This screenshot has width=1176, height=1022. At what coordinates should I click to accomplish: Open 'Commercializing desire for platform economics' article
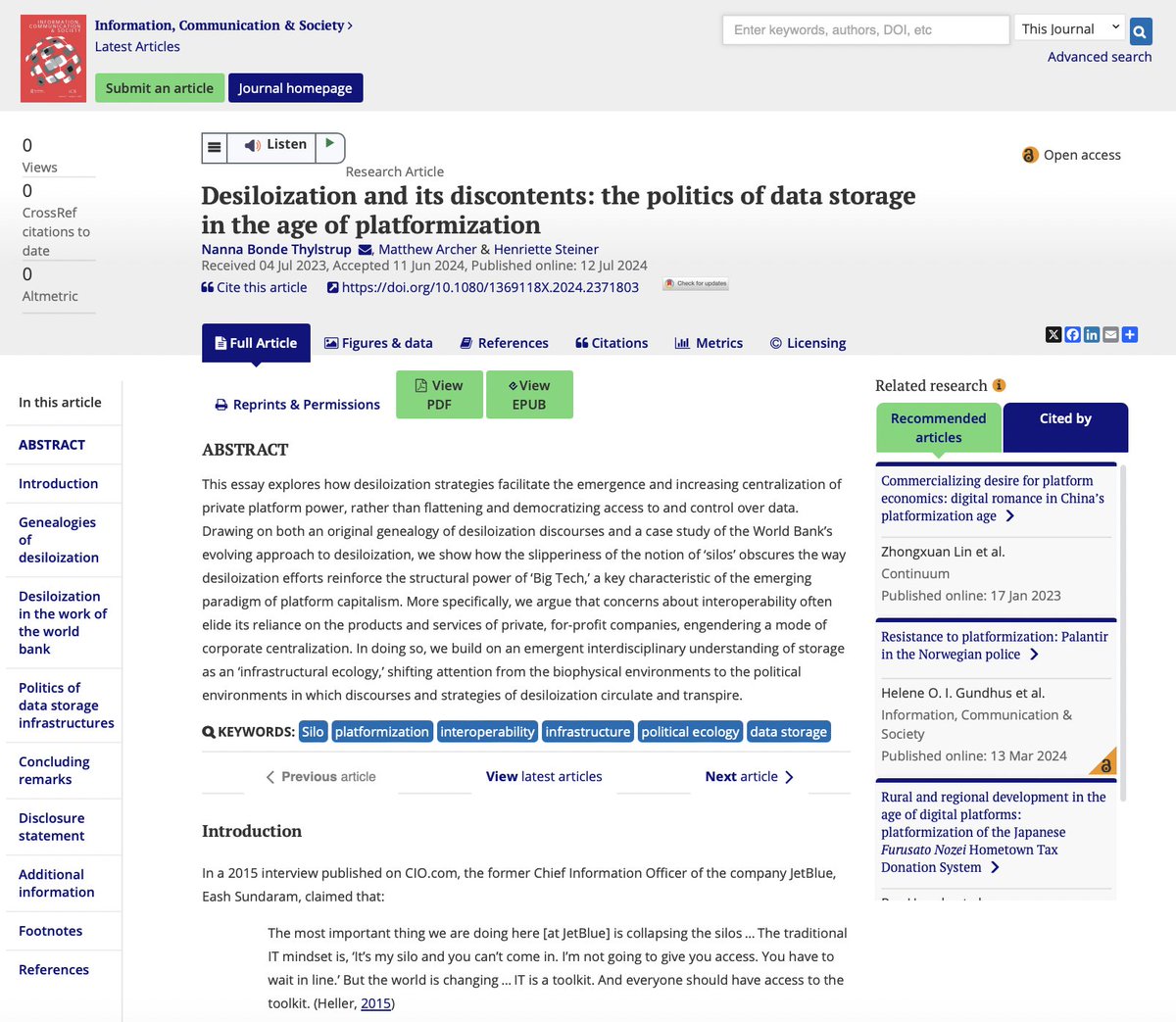(x=993, y=498)
